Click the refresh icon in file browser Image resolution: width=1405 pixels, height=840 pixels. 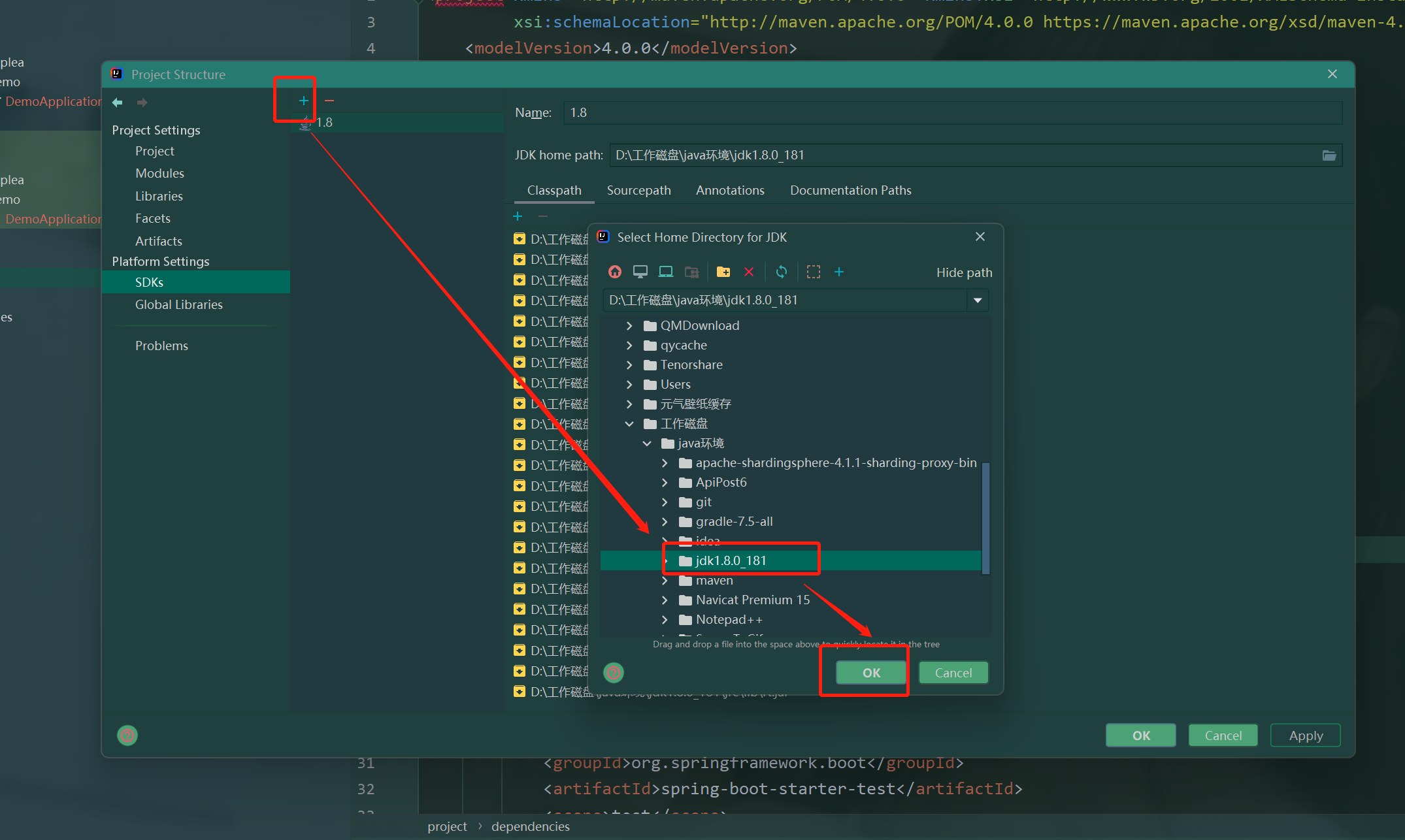[x=781, y=272]
